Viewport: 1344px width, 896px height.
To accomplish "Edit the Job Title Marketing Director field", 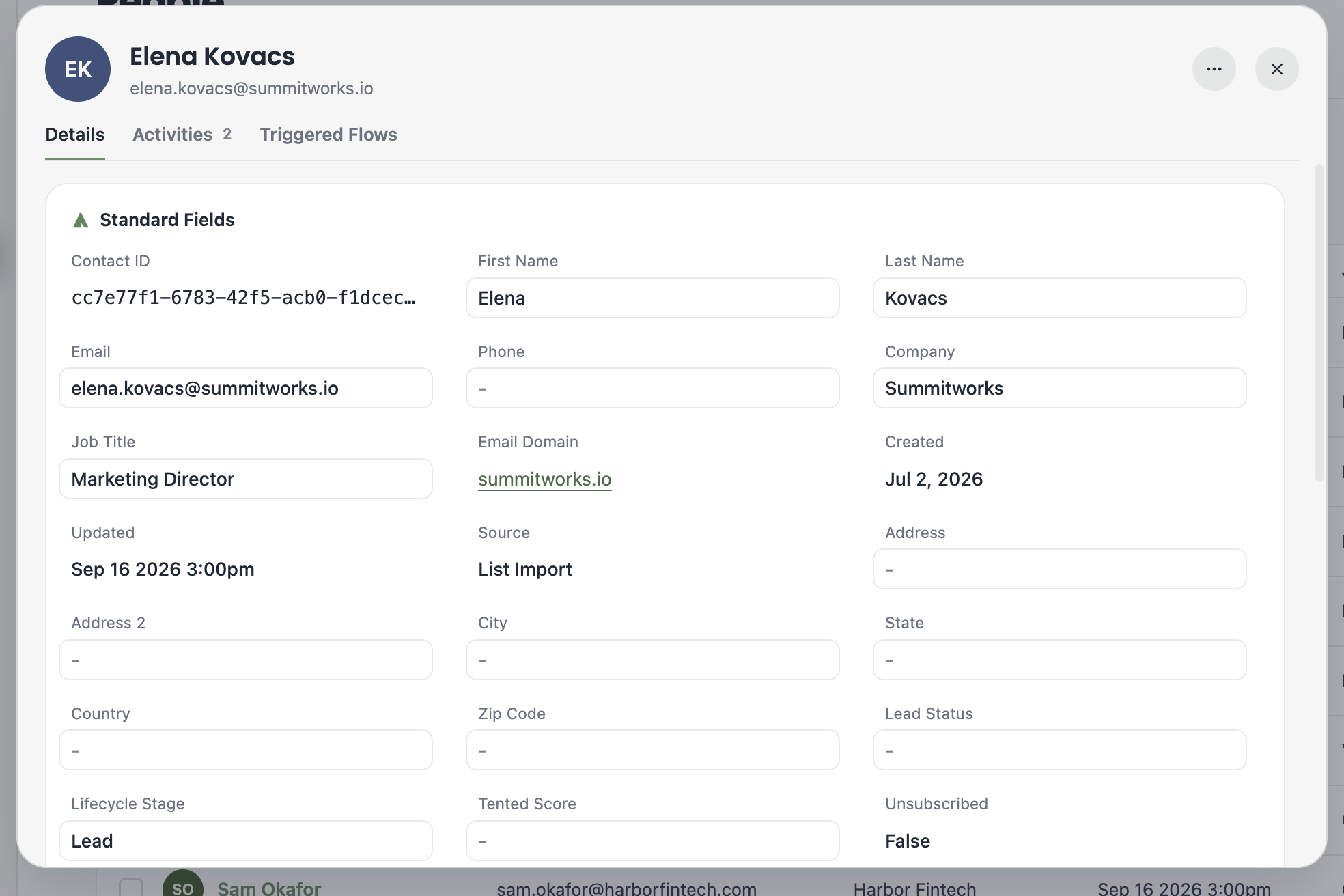I will (245, 479).
